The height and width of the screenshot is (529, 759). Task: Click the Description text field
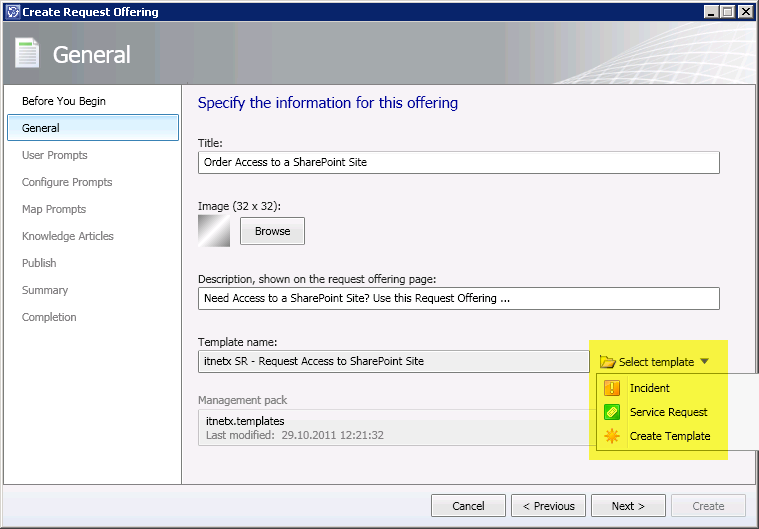click(x=459, y=298)
